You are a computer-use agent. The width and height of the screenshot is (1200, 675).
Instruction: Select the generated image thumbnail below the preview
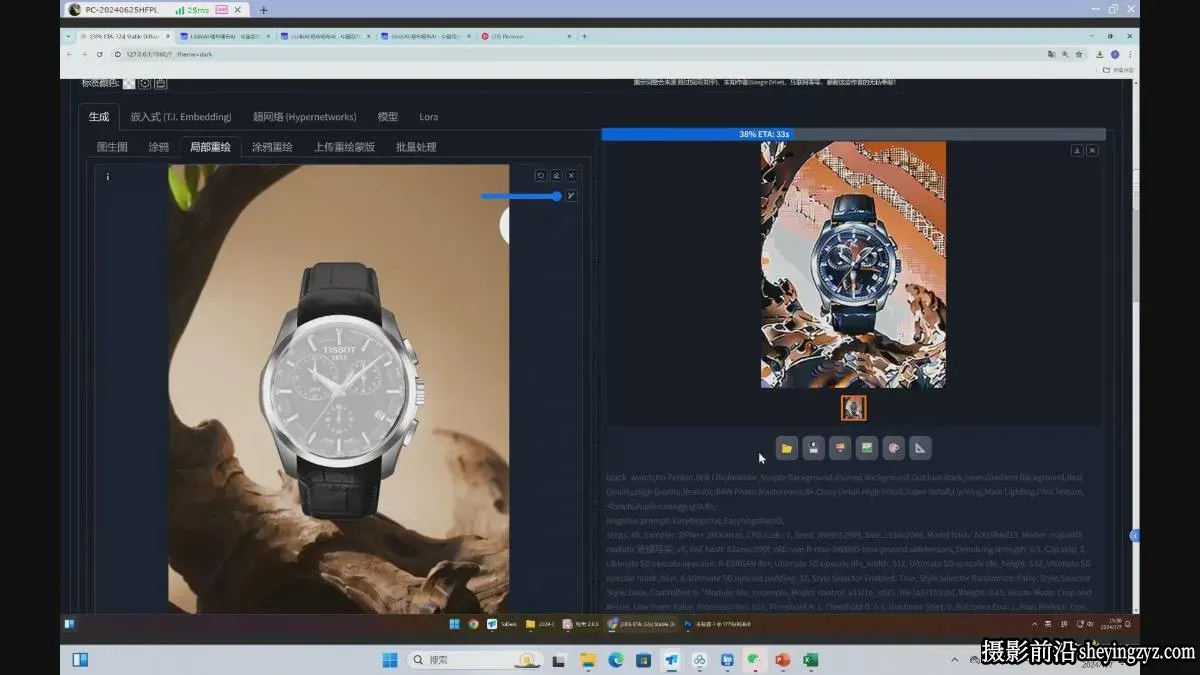[853, 408]
